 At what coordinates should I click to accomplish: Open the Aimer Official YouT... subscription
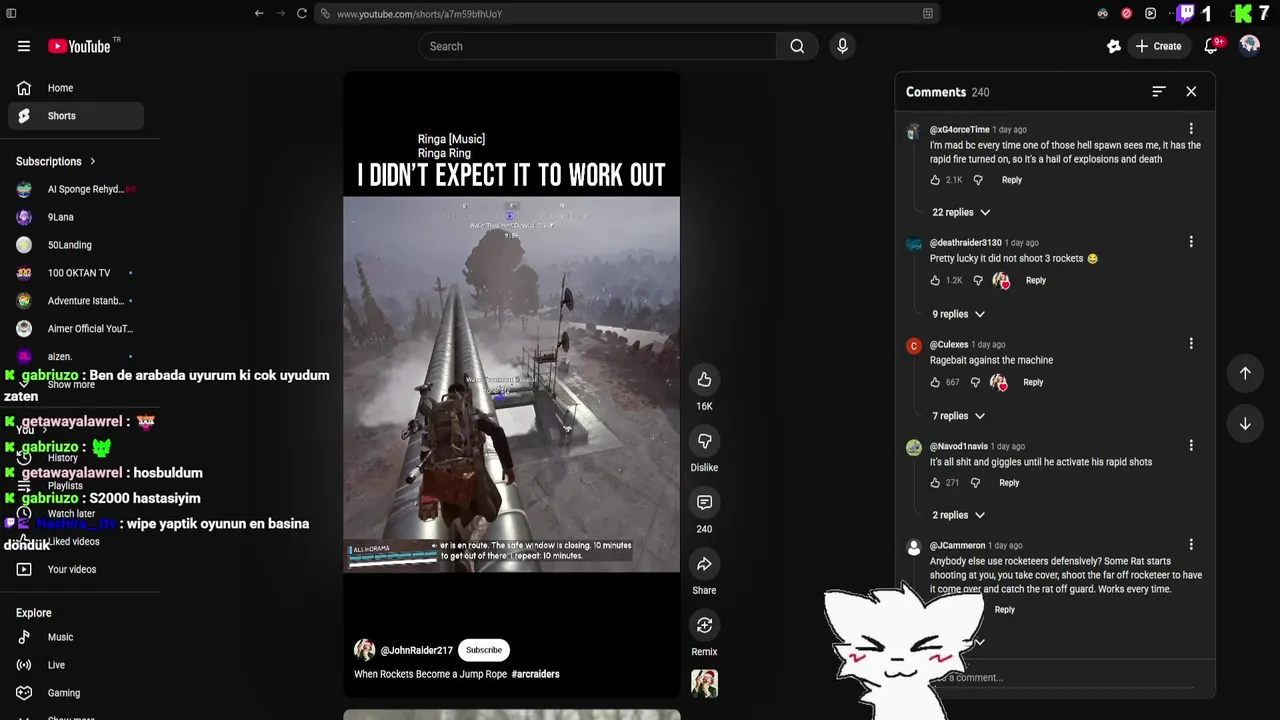click(76, 329)
